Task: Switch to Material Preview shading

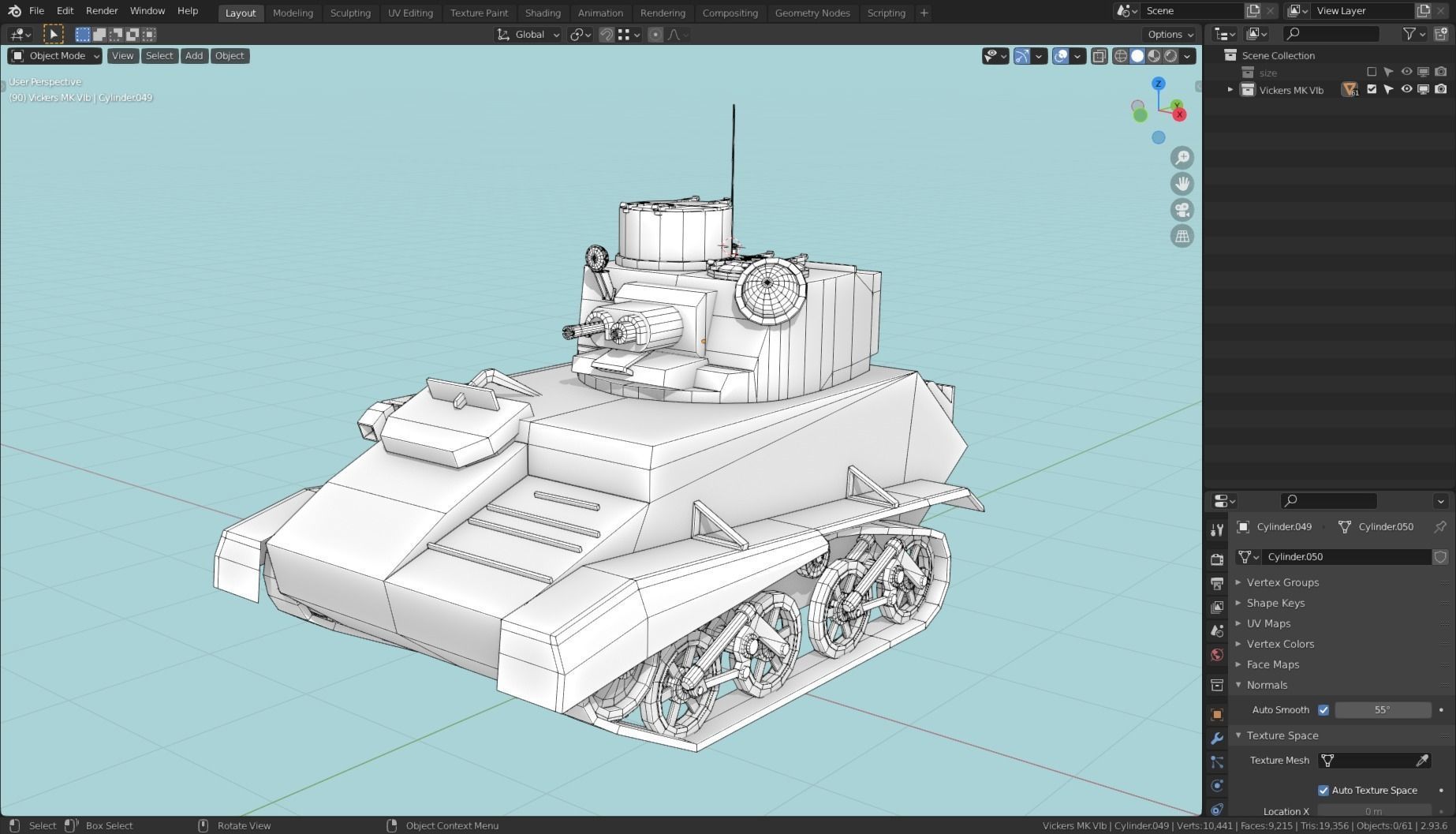Action: pyautogui.click(x=1154, y=56)
